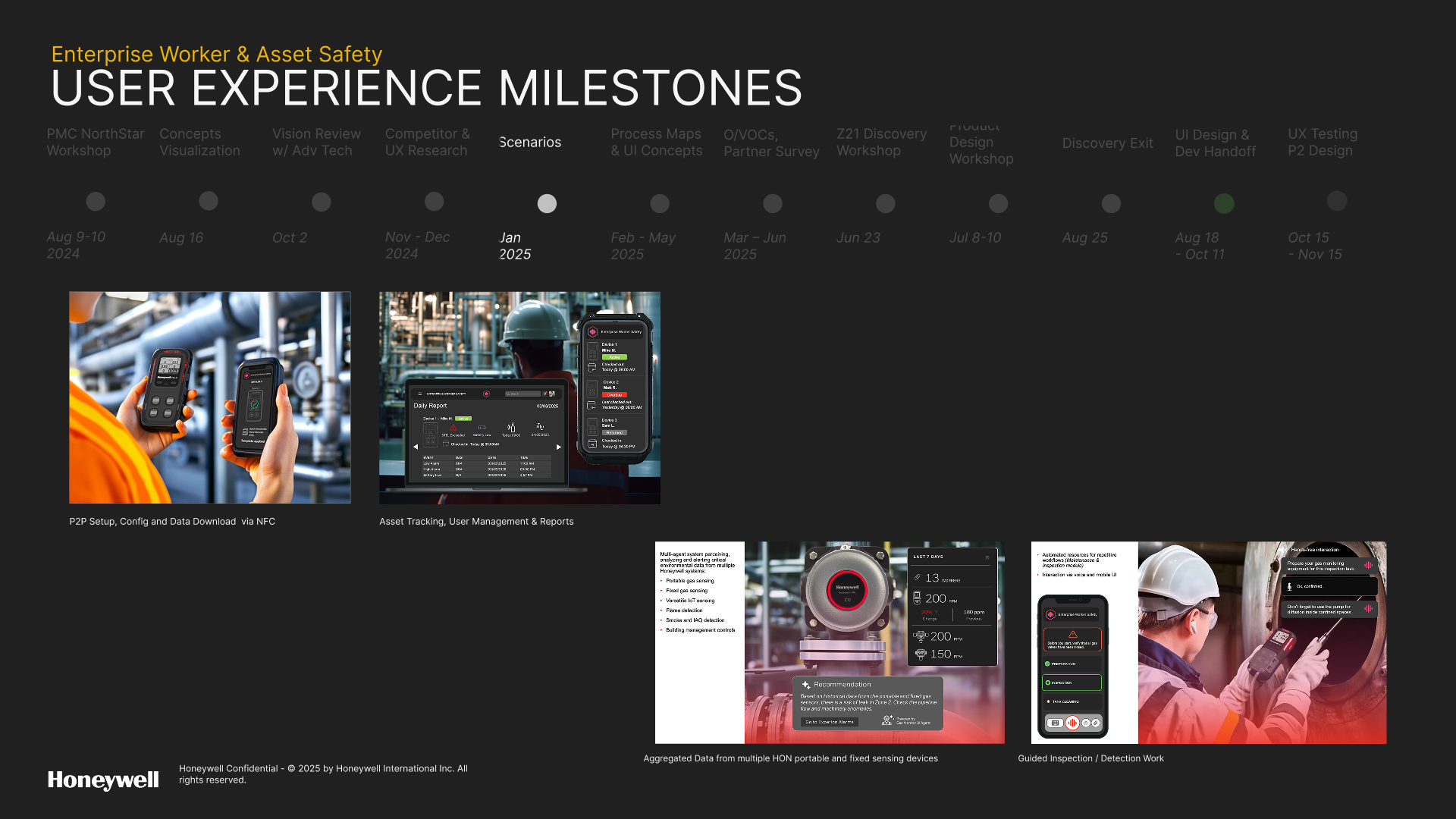The width and height of the screenshot is (1456, 819).
Task: Open the P2P Setup NFC devices image
Action: coord(210,397)
